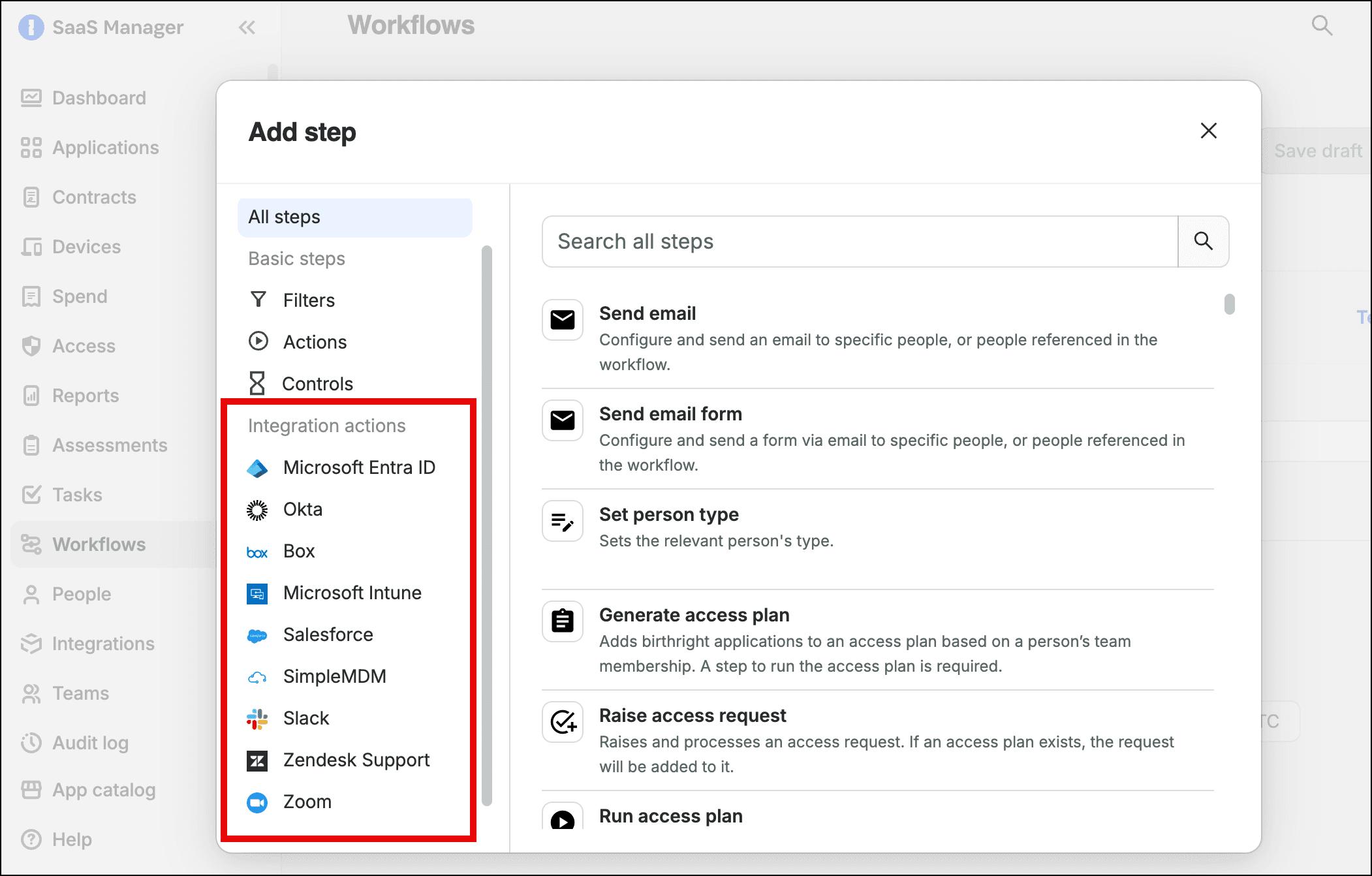Select the All steps category
Image resolution: width=1372 pixels, height=876 pixels.
tap(354, 217)
